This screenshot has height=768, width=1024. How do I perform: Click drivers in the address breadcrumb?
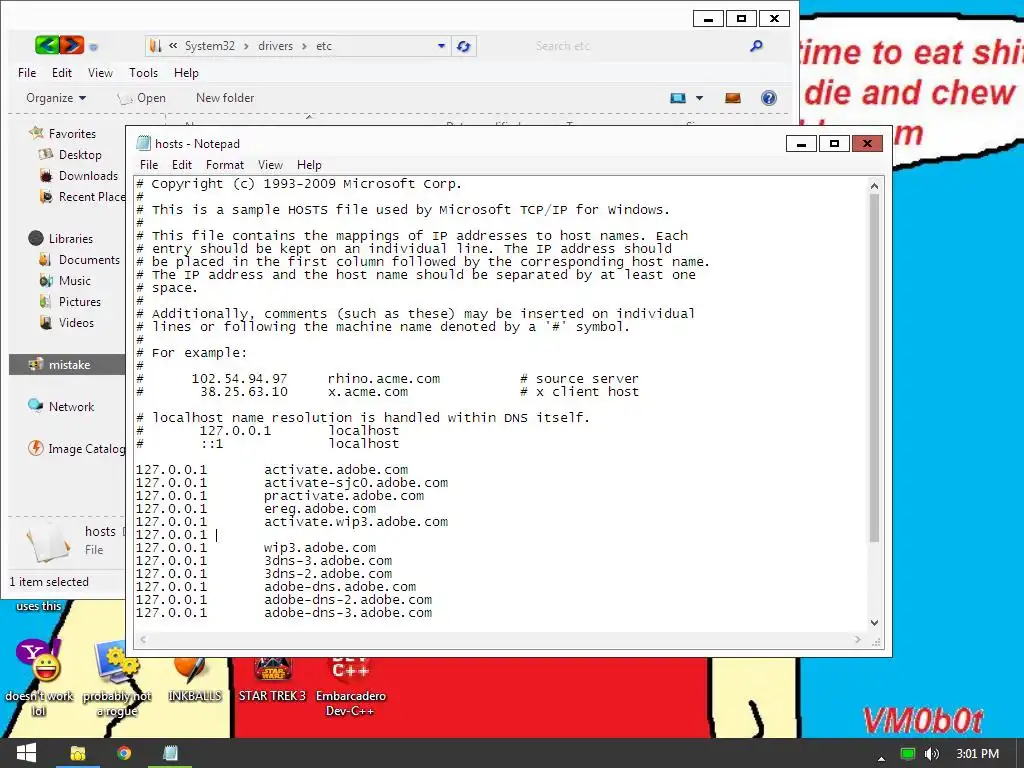[x=275, y=46]
